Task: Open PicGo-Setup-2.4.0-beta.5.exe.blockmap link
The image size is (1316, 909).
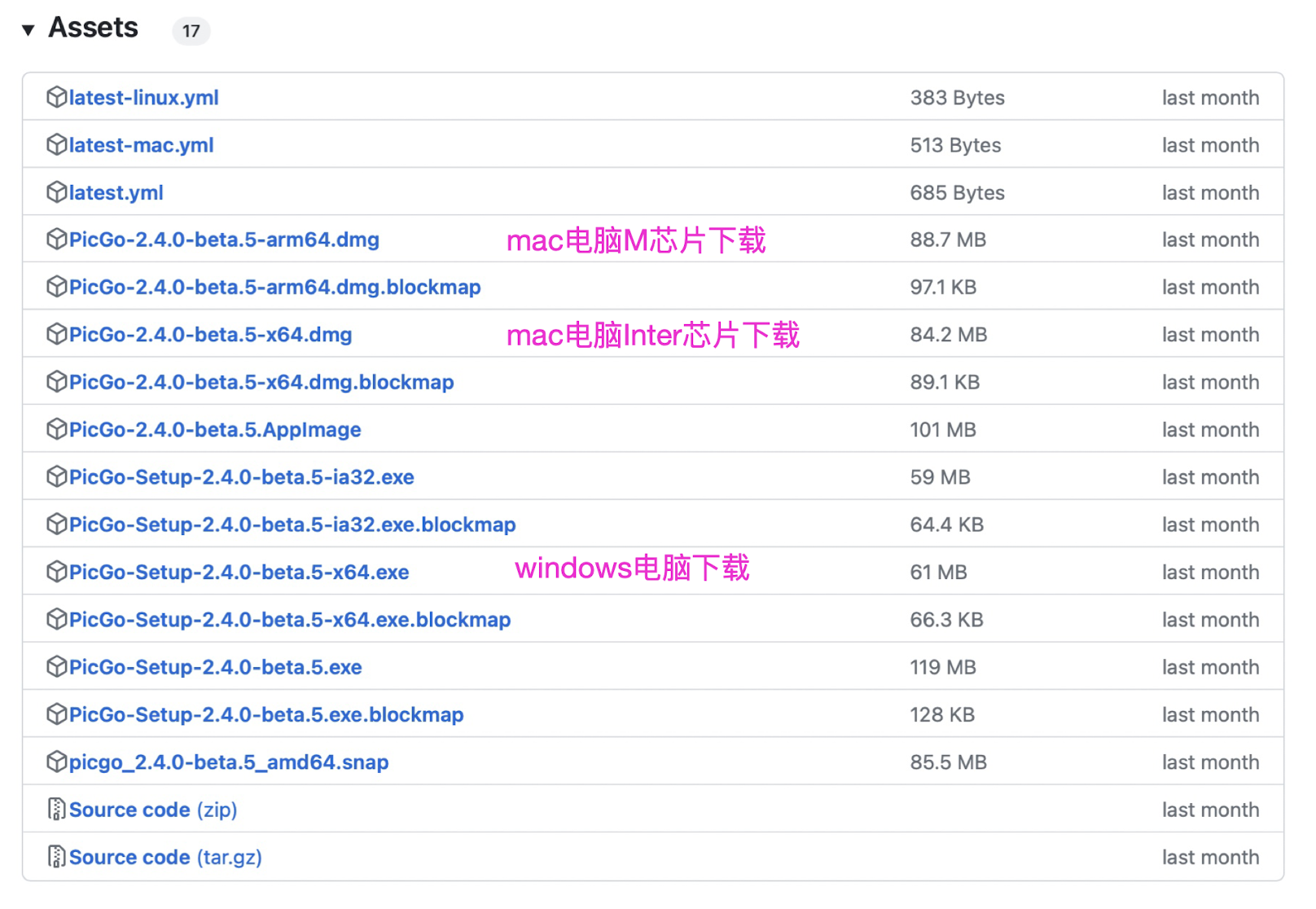Action: click(x=266, y=715)
